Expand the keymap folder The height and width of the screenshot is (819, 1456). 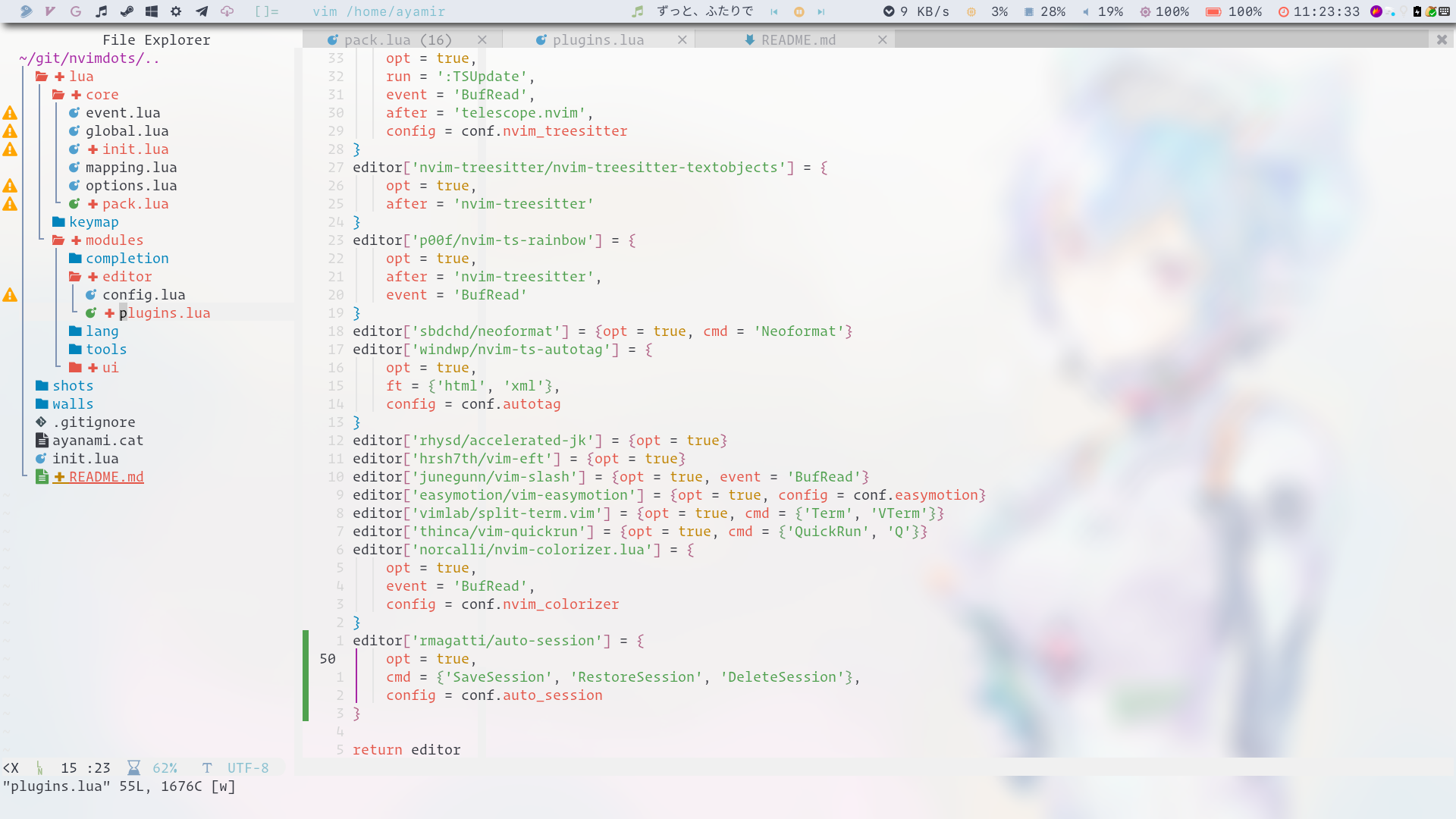(93, 222)
